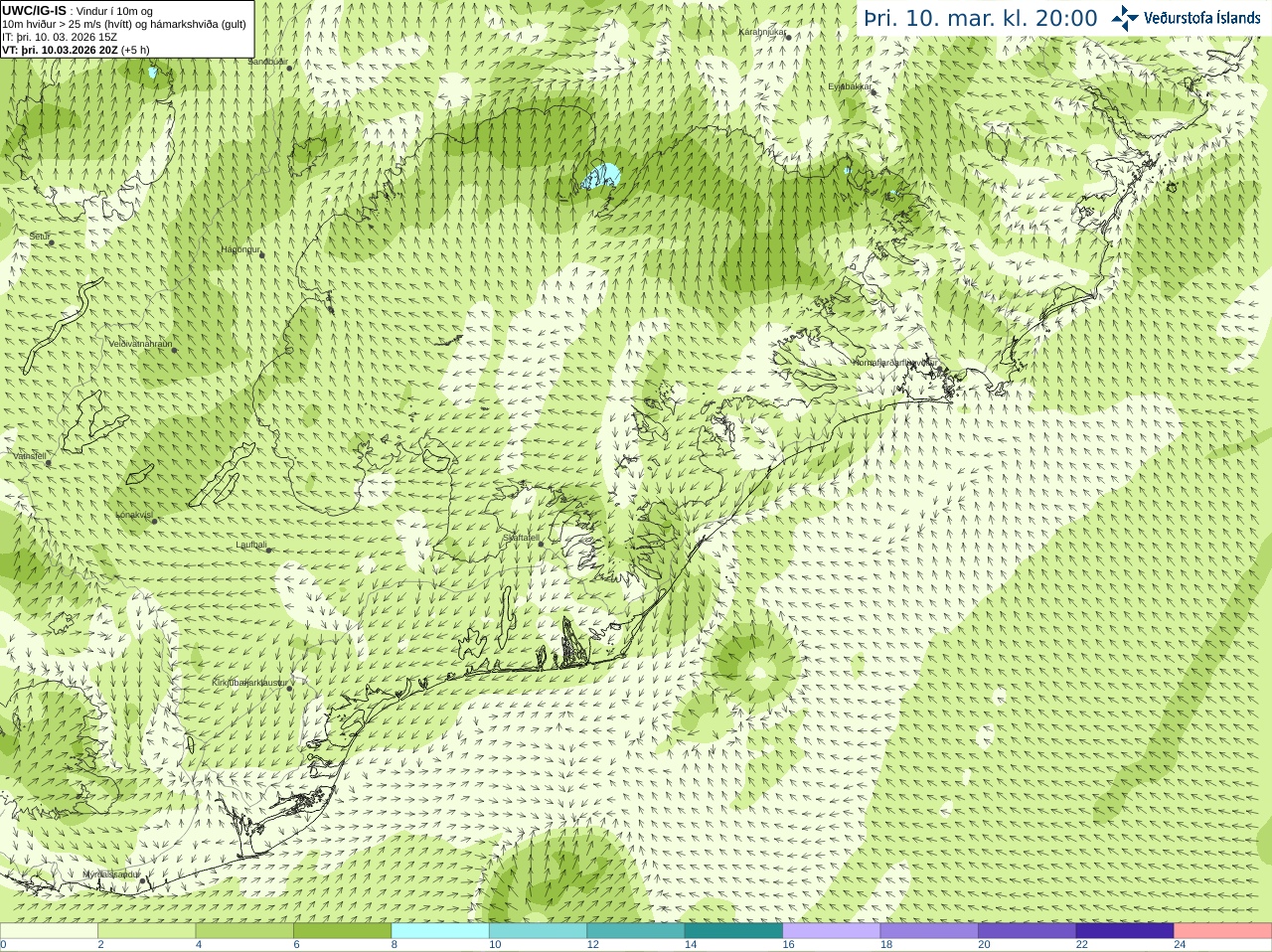Click the Veðurstofa Íslands logo emblem

[1124, 18]
